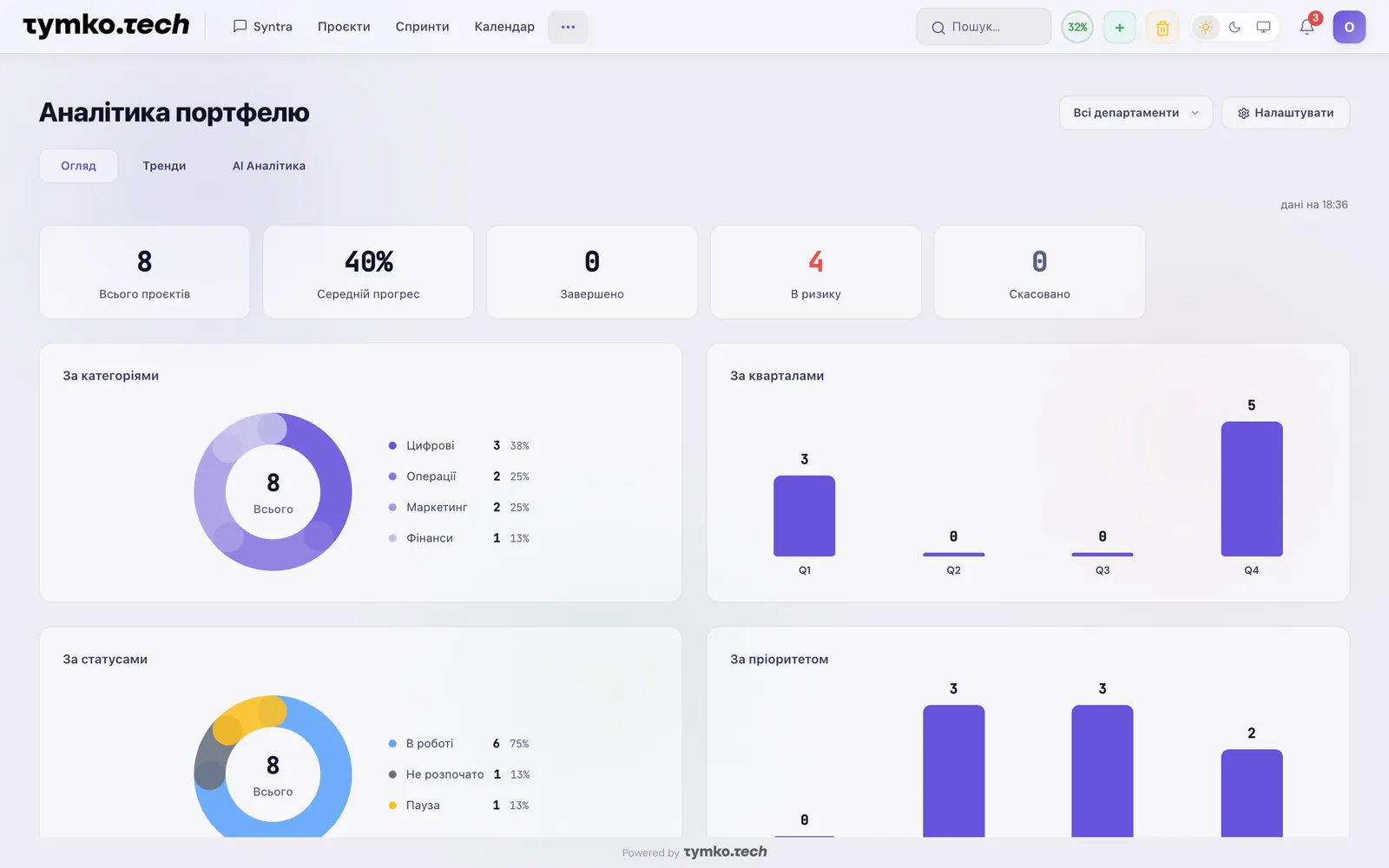Open notifications bell with 3 badge
The width and height of the screenshot is (1389, 868).
tap(1307, 27)
